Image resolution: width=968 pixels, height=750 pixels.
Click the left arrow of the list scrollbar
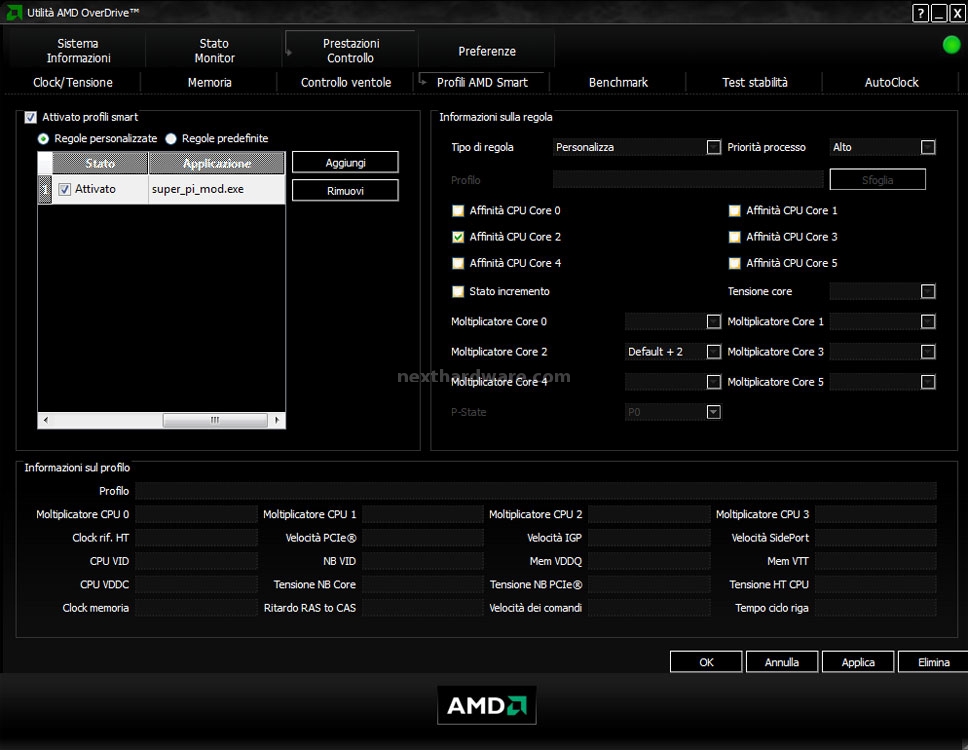pyautogui.click(x=45, y=420)
